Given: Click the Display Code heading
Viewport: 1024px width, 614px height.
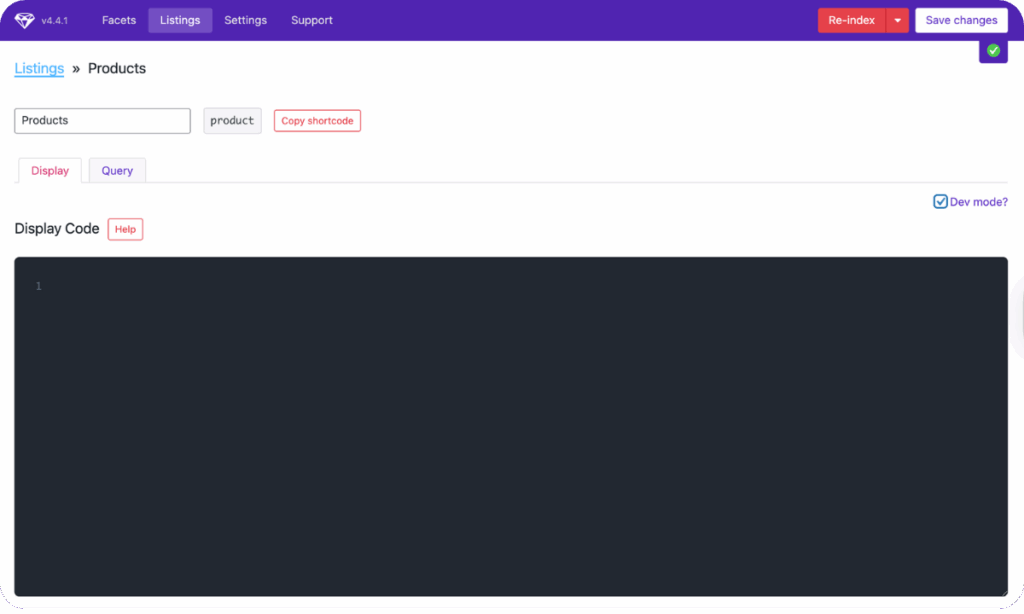Looking at the screenshot, I should coord(57,229).
